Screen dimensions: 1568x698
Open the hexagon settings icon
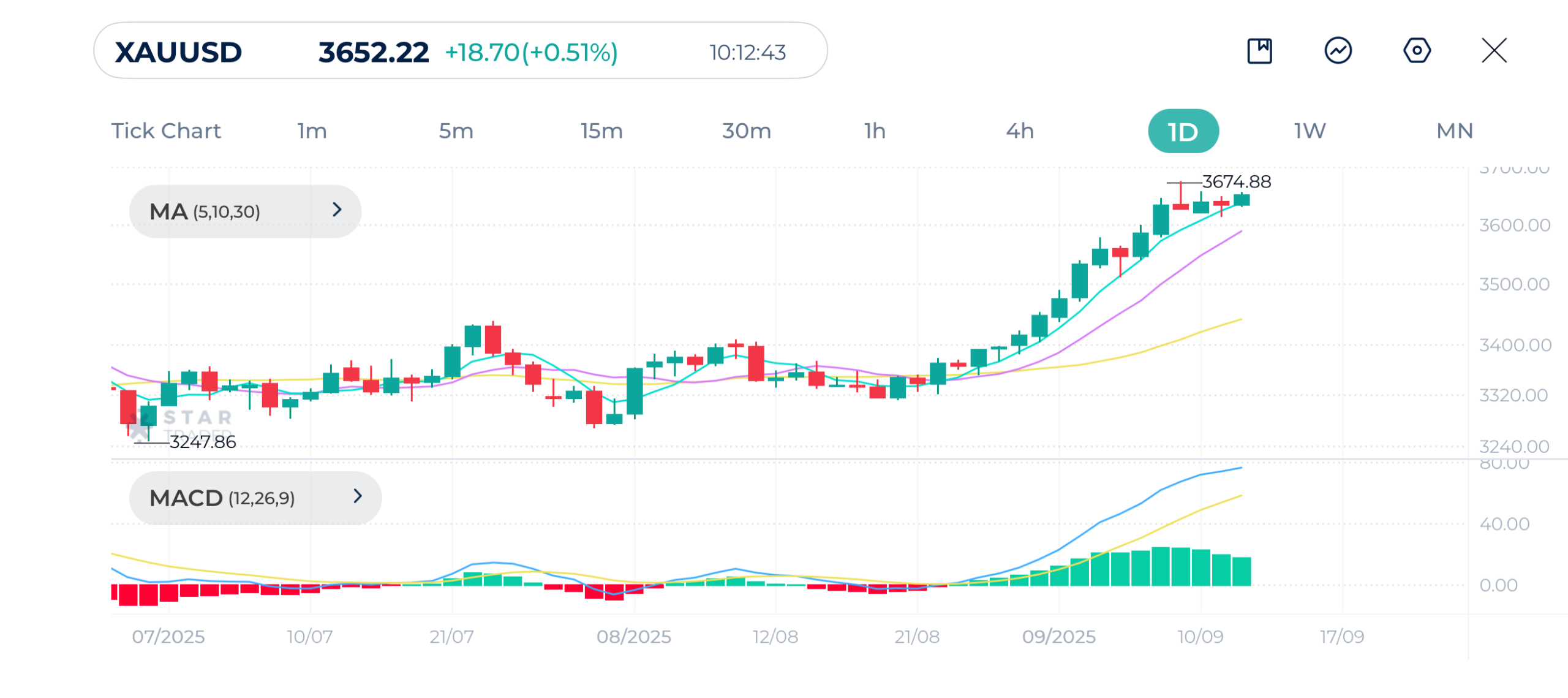(x=1417, y=51)
